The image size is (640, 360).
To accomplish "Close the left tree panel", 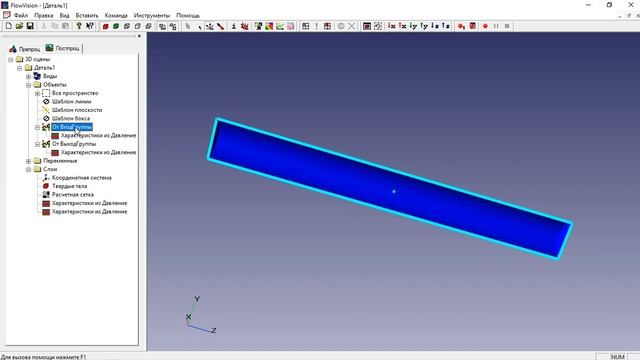I will (139, 36).
